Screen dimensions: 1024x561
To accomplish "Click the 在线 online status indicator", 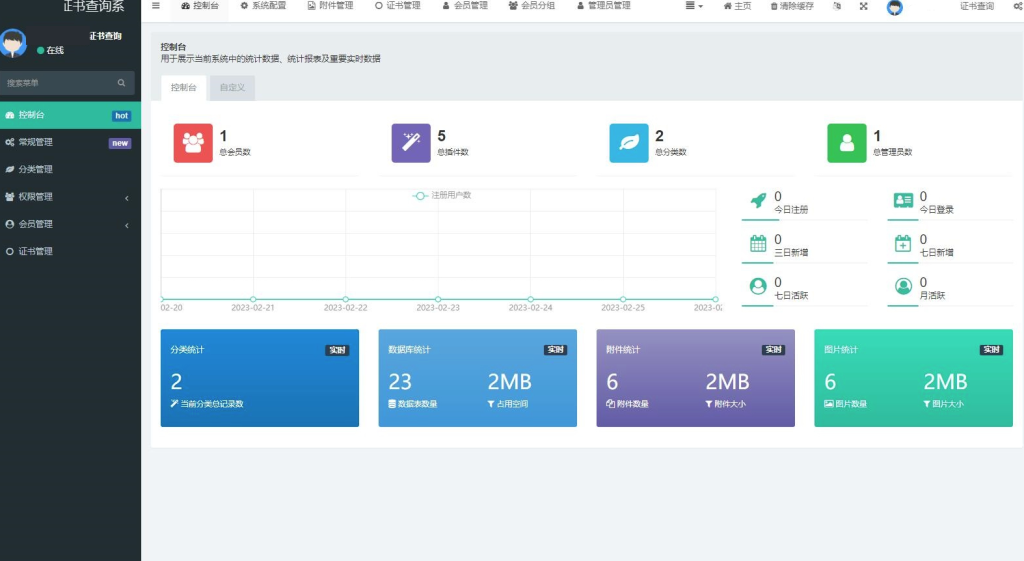I will click(50, 50).
